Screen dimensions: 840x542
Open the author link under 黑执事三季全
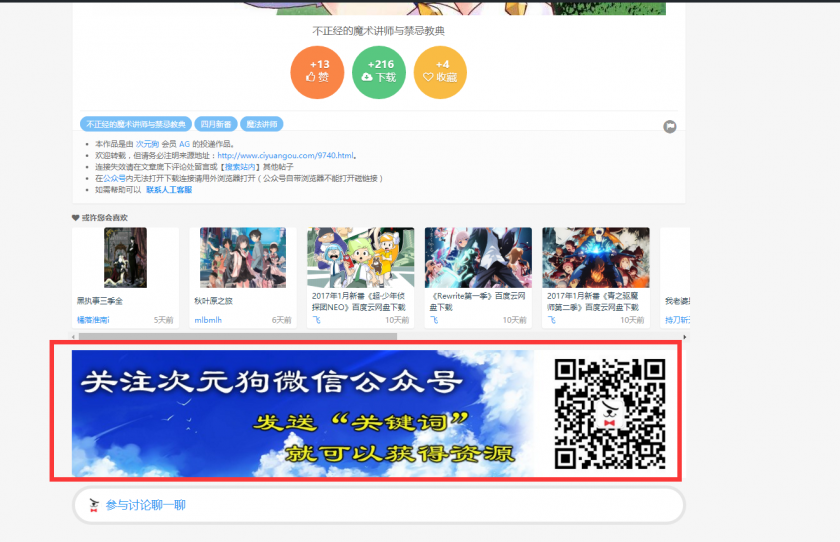93,320
